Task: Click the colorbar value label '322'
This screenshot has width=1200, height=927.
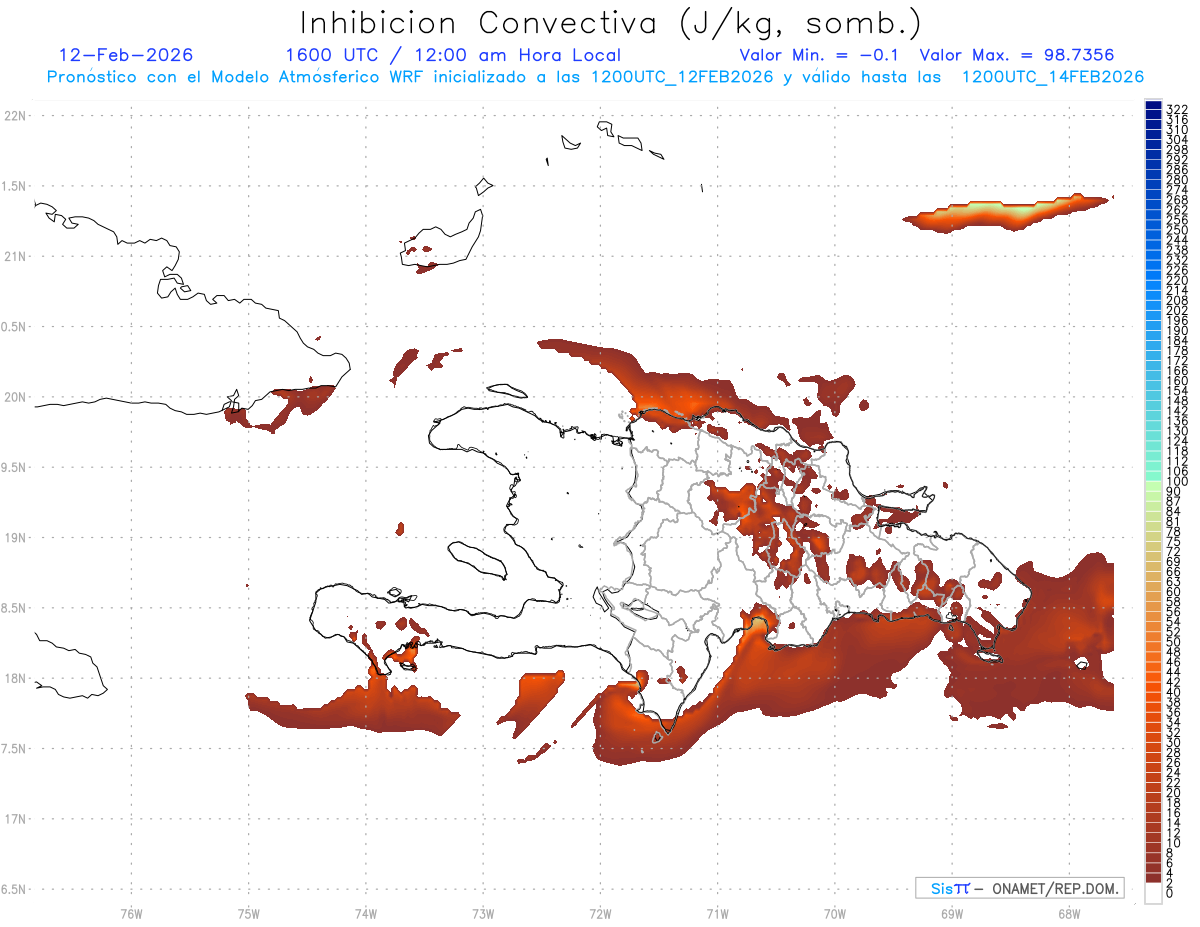Action: [x=1177, y=109]
